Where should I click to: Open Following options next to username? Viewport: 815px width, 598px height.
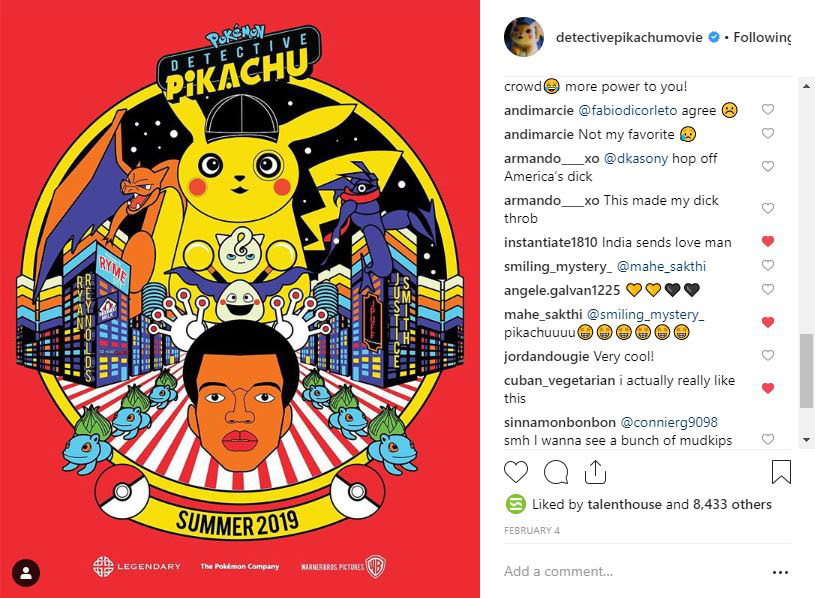tap(762, 37)
